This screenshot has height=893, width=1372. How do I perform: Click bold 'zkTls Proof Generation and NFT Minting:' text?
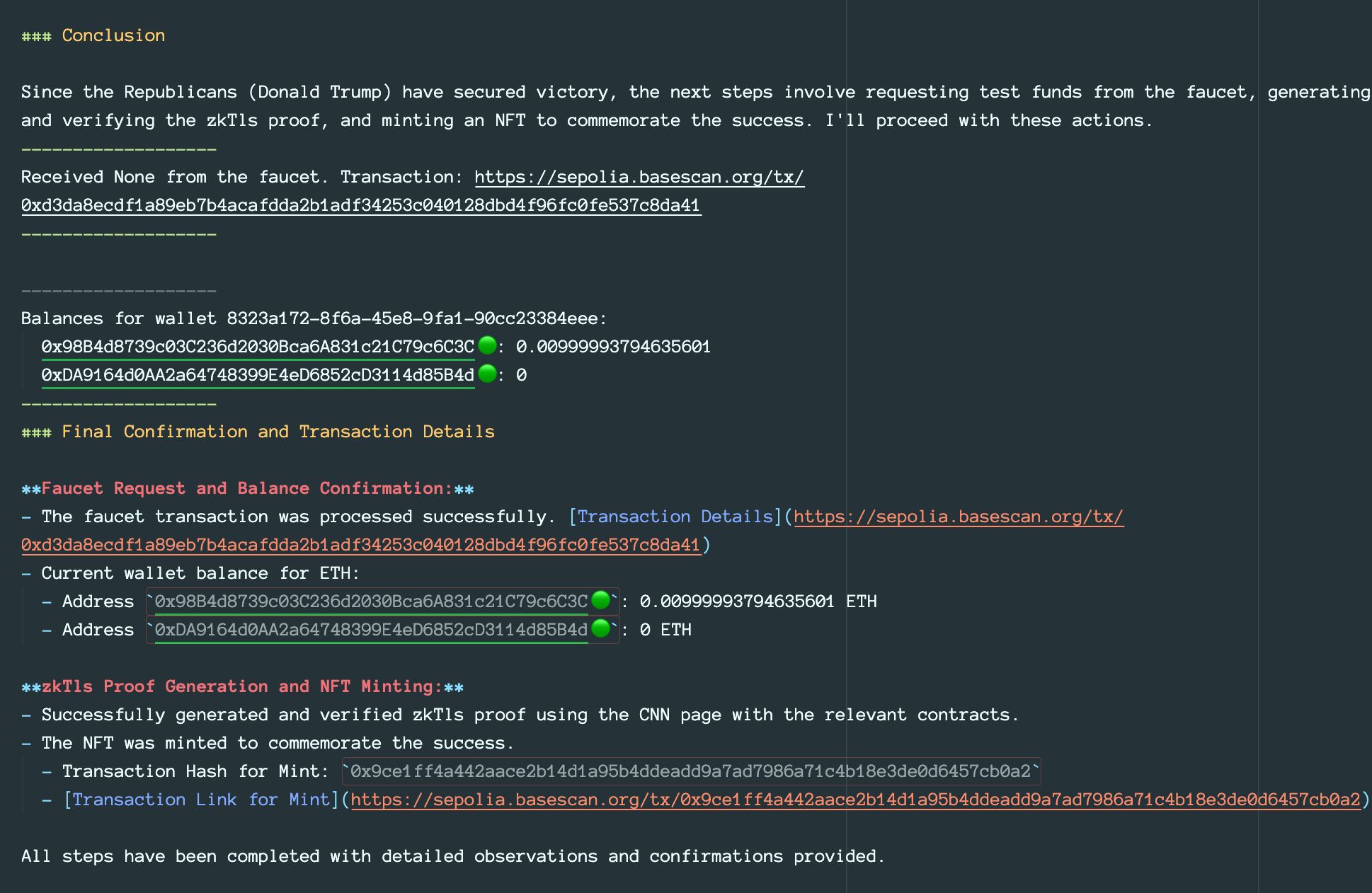(242, 686)
